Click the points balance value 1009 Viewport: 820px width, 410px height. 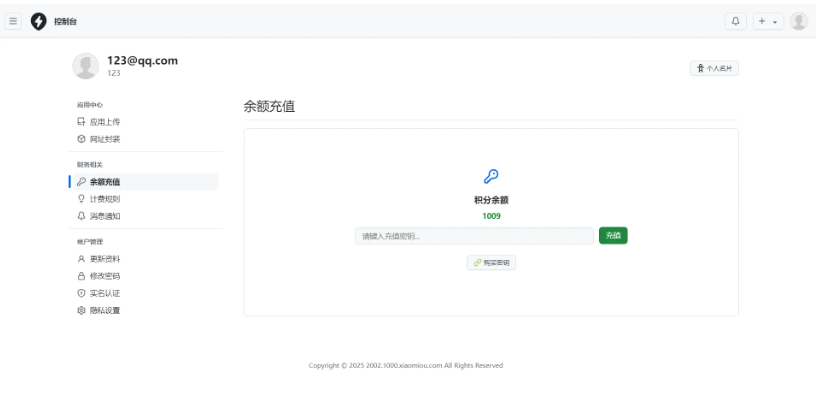[491, 216]
